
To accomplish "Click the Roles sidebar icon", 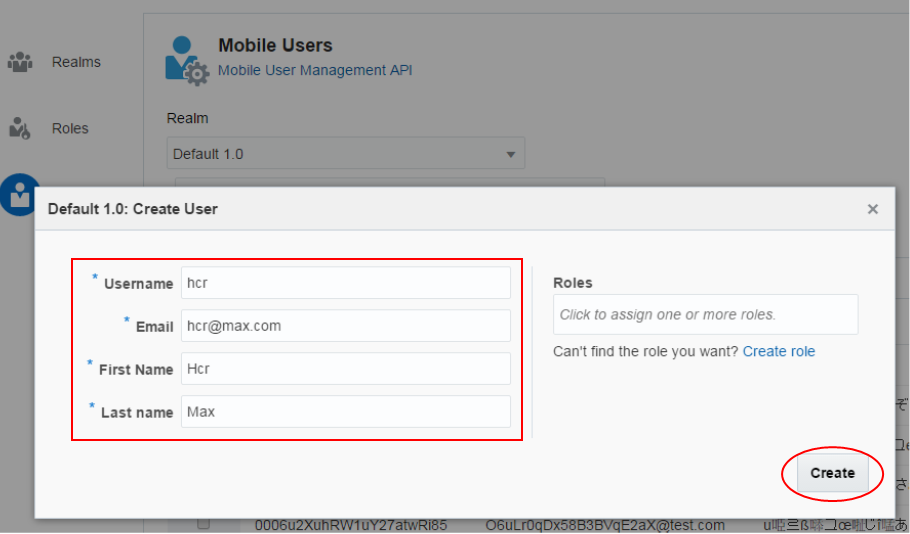I will point(19,128).
